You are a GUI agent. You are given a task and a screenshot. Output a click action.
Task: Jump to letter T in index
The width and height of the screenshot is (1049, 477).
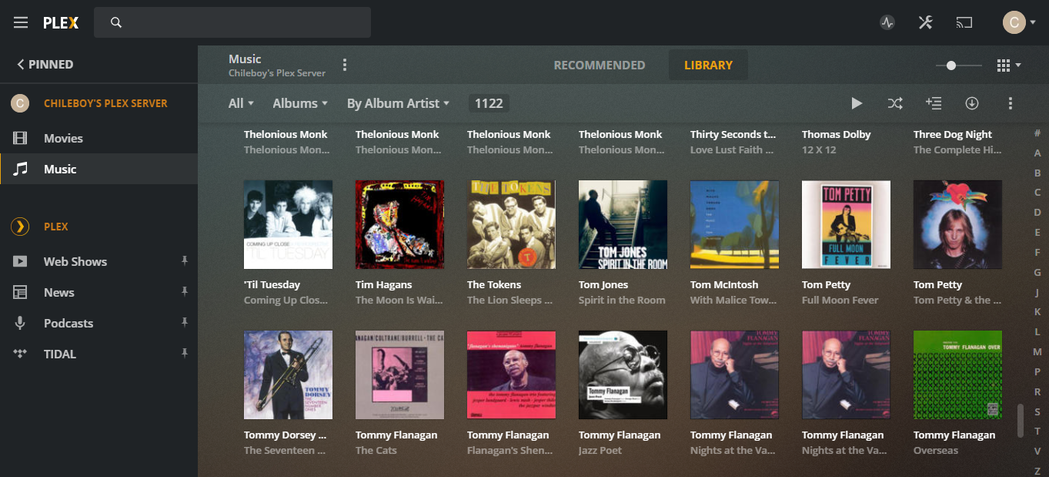(1037, 432)
